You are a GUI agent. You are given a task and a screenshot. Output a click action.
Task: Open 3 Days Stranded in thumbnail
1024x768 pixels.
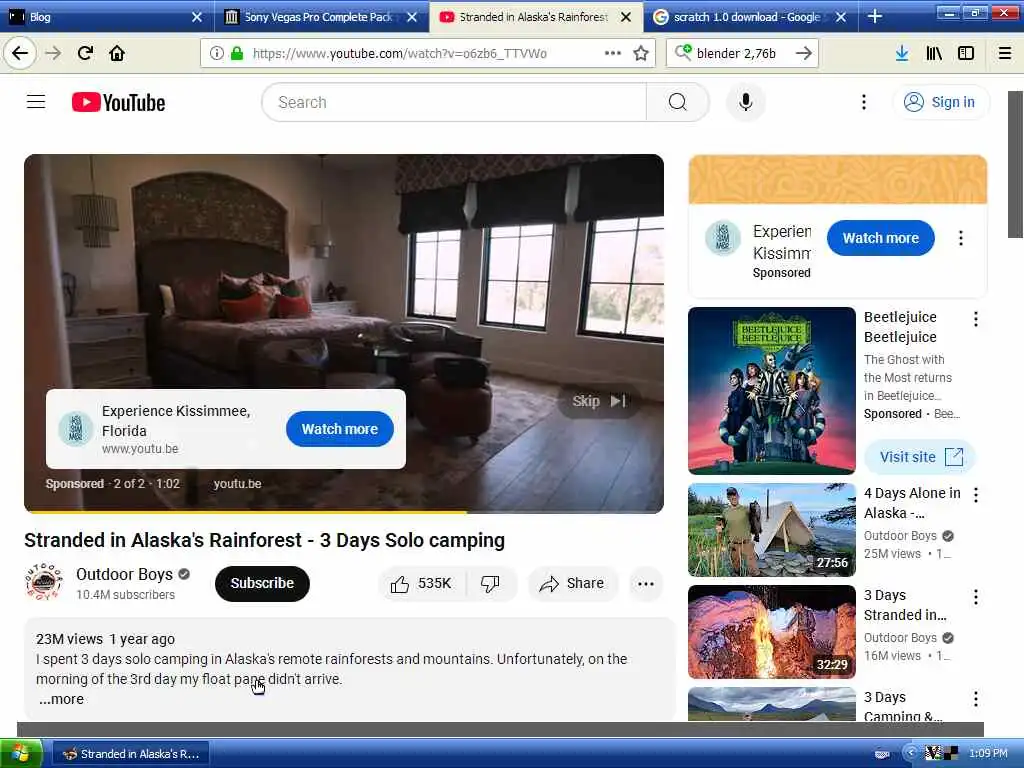pos(771,632)
